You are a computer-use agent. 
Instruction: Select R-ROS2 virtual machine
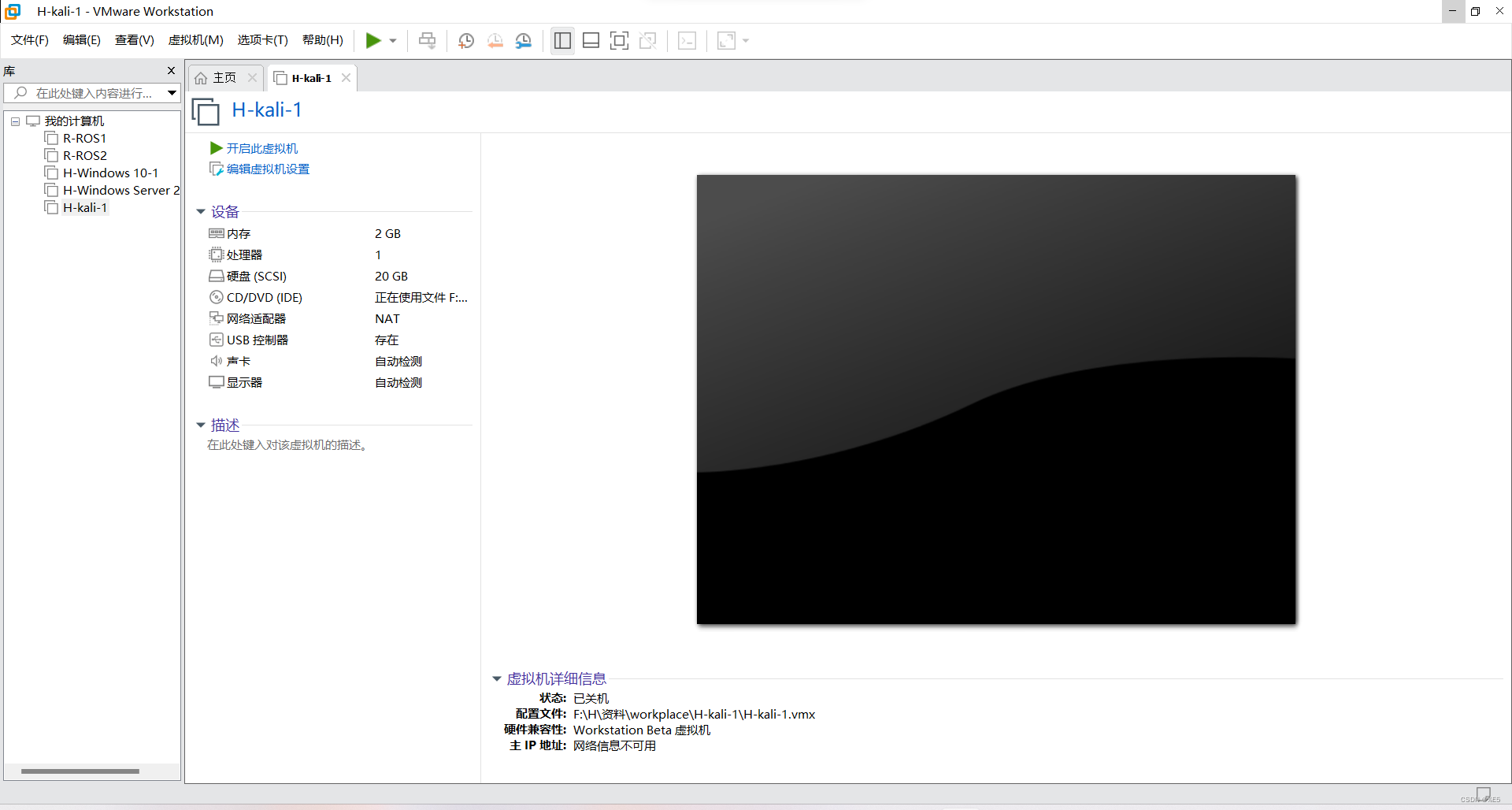pyautogui.click(x=84, y=156)
